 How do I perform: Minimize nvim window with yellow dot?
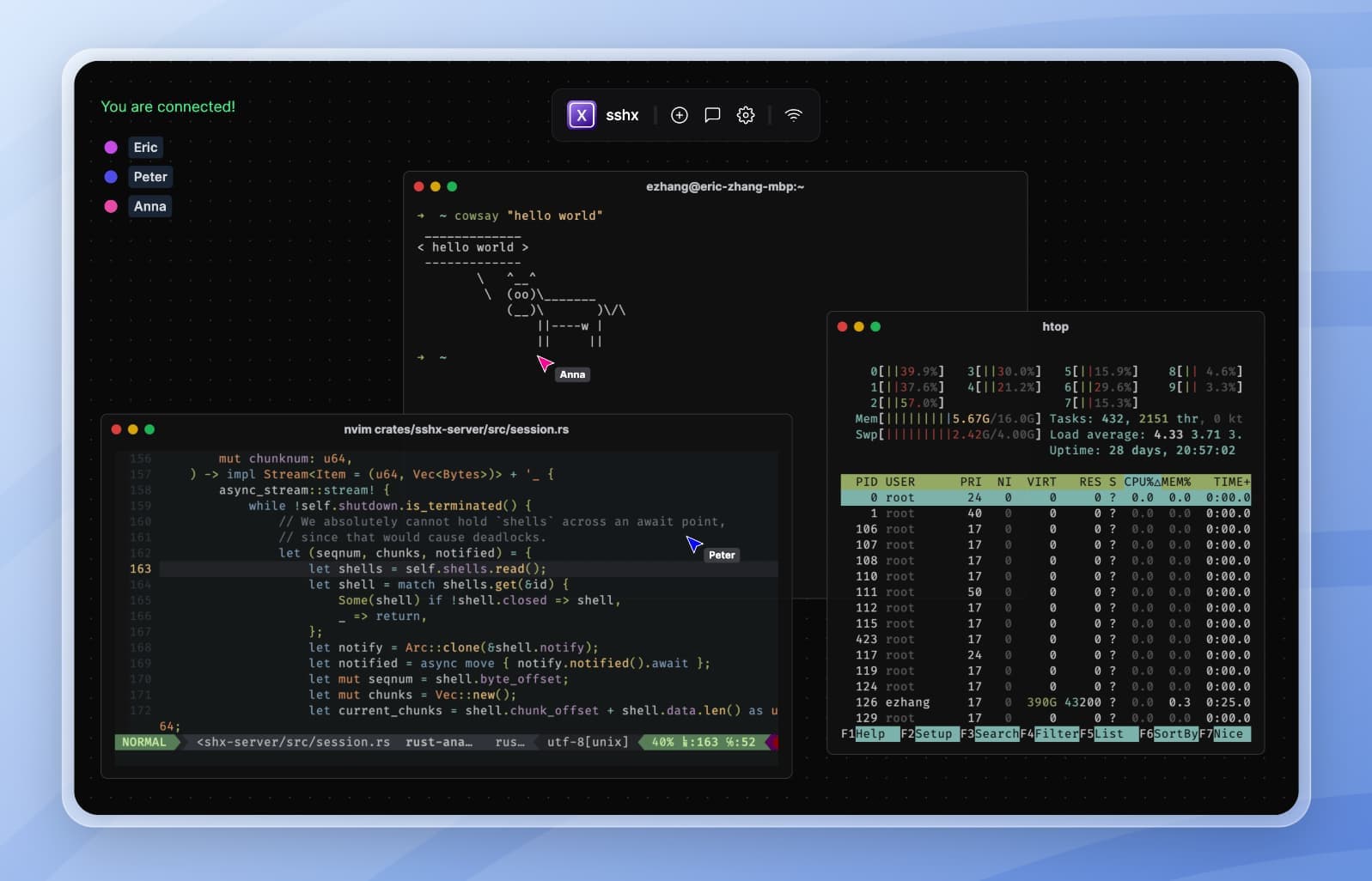pyautogui.click(x=133, y=429)
